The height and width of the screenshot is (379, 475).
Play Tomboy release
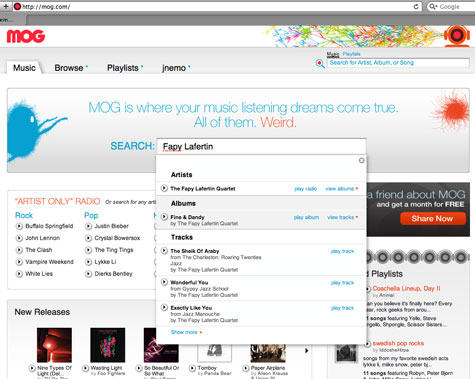[192, 368]
